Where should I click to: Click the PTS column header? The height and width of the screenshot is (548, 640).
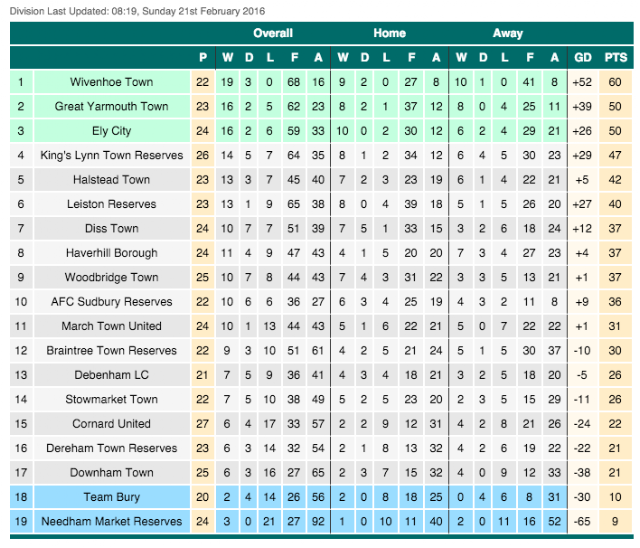616,58
